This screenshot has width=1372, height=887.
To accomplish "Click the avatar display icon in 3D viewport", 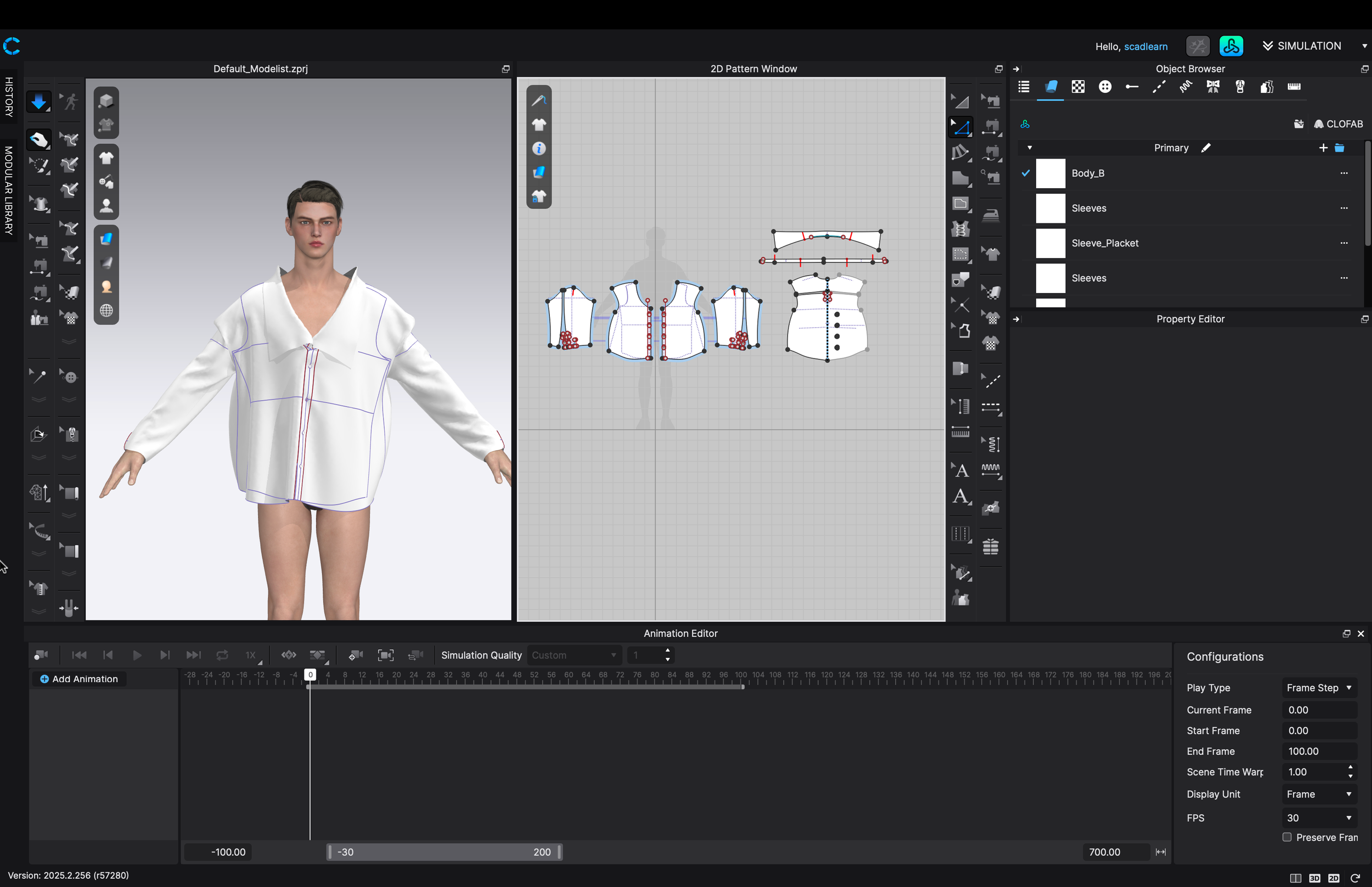I will [106, 206].
